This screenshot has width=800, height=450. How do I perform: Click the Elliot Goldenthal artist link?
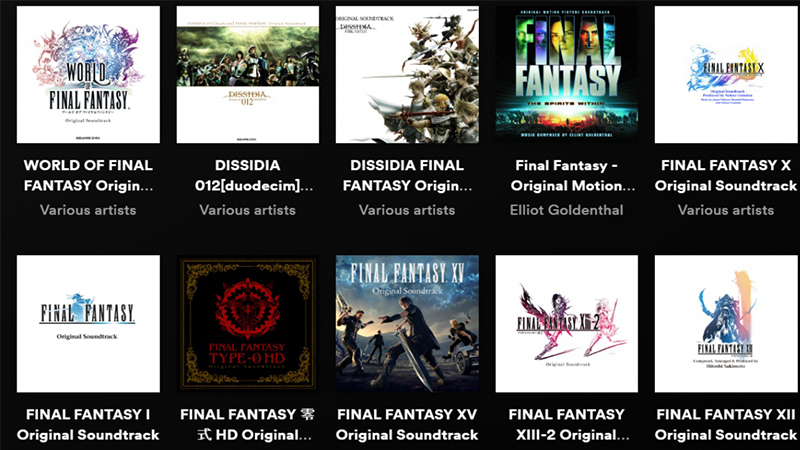566,210
